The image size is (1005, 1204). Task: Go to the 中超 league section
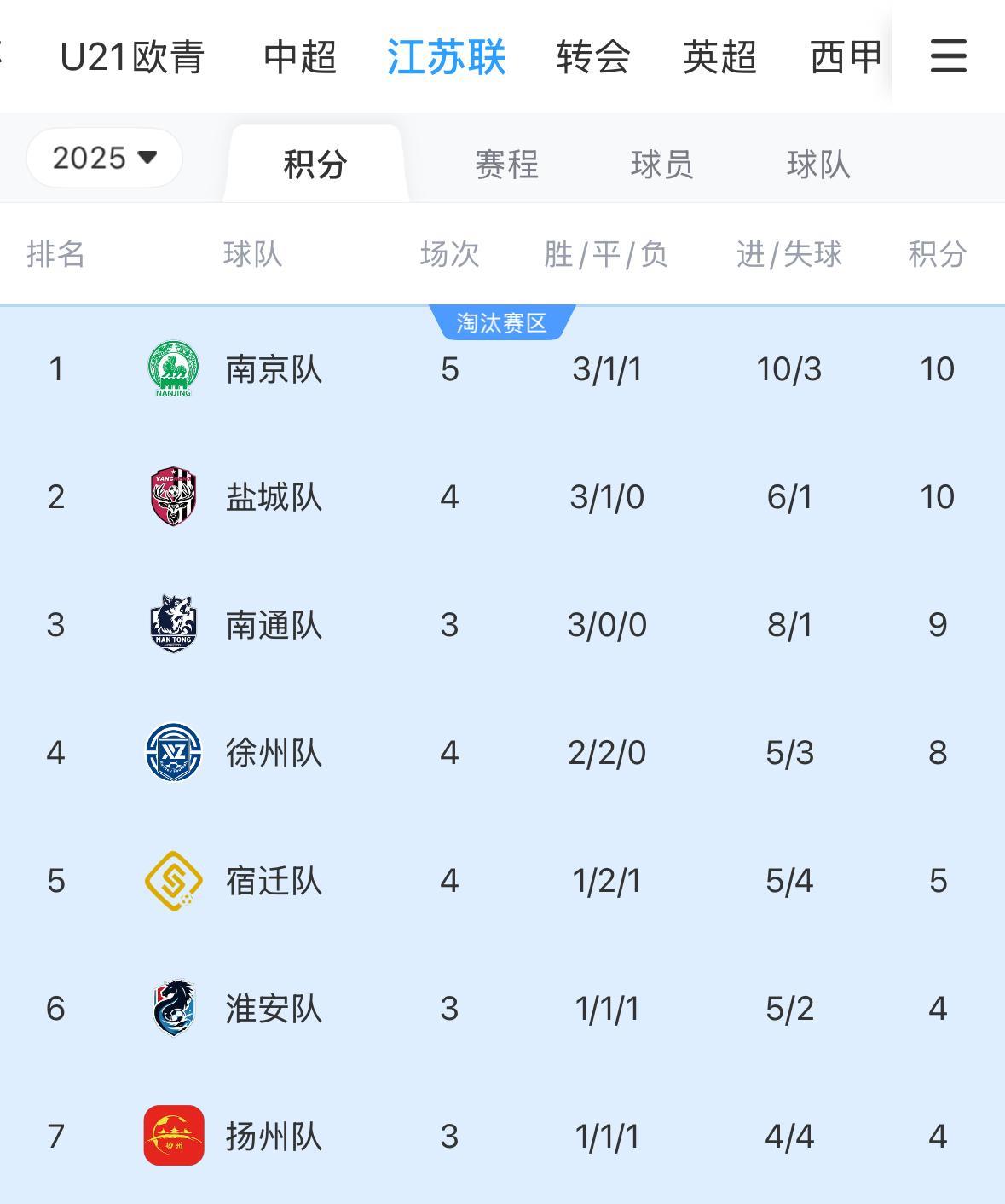coord(300,57)
